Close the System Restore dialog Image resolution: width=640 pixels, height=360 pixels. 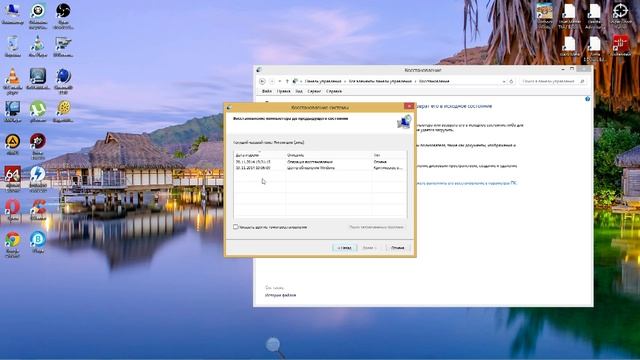(409, 107)
